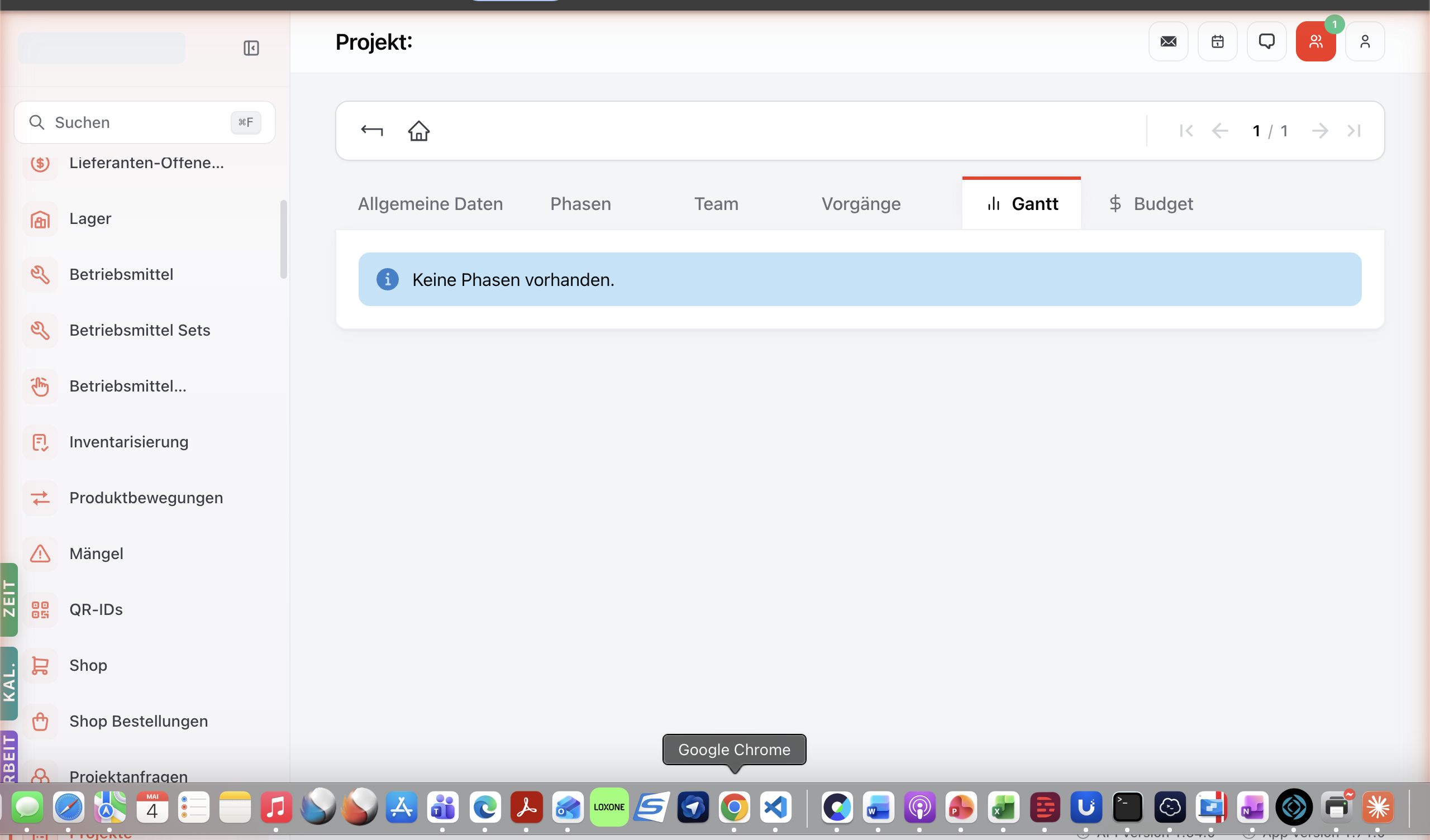Open the Loxone app in the dock

[609, 808]
